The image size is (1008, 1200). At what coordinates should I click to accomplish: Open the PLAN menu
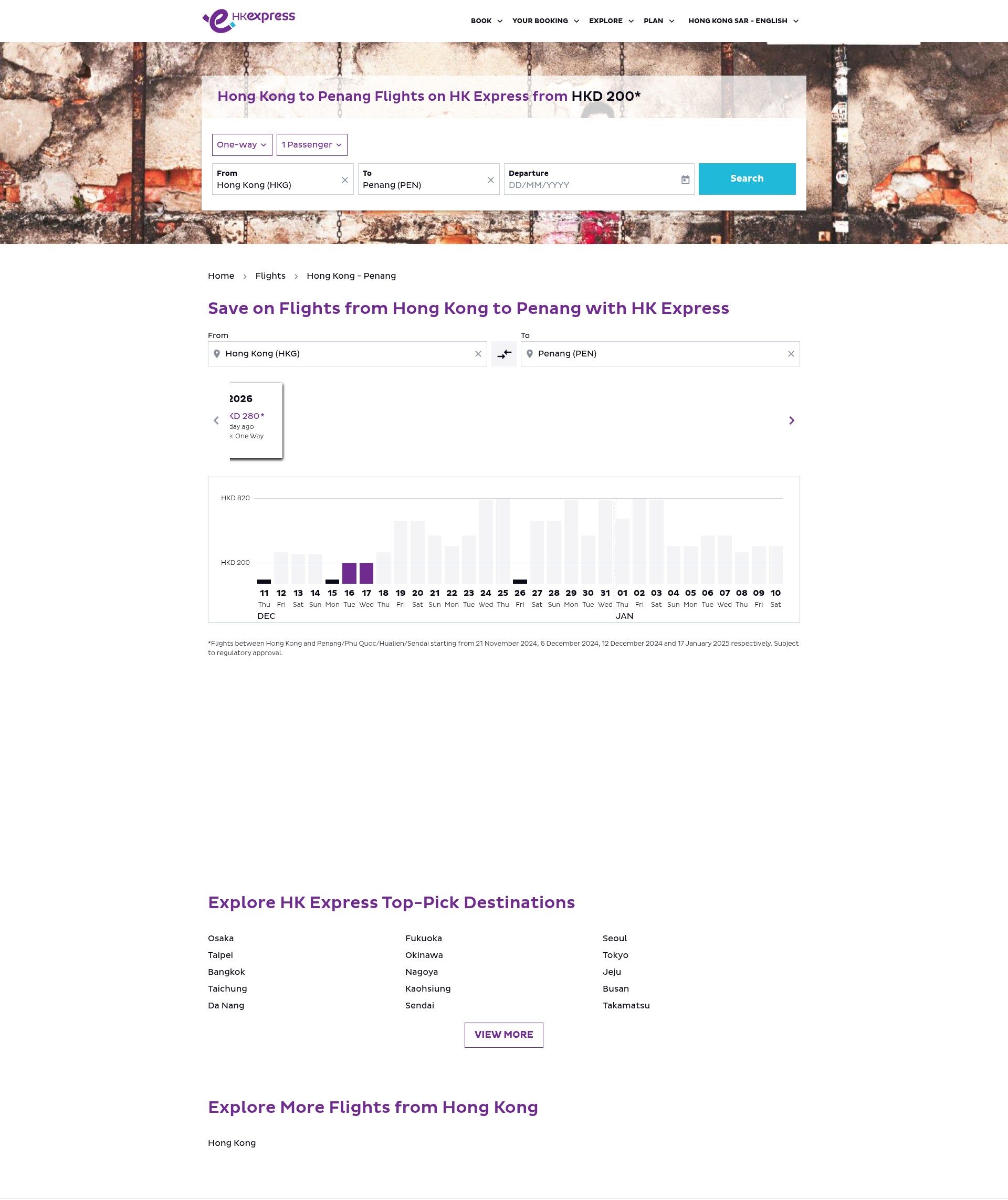coord(659,20)
